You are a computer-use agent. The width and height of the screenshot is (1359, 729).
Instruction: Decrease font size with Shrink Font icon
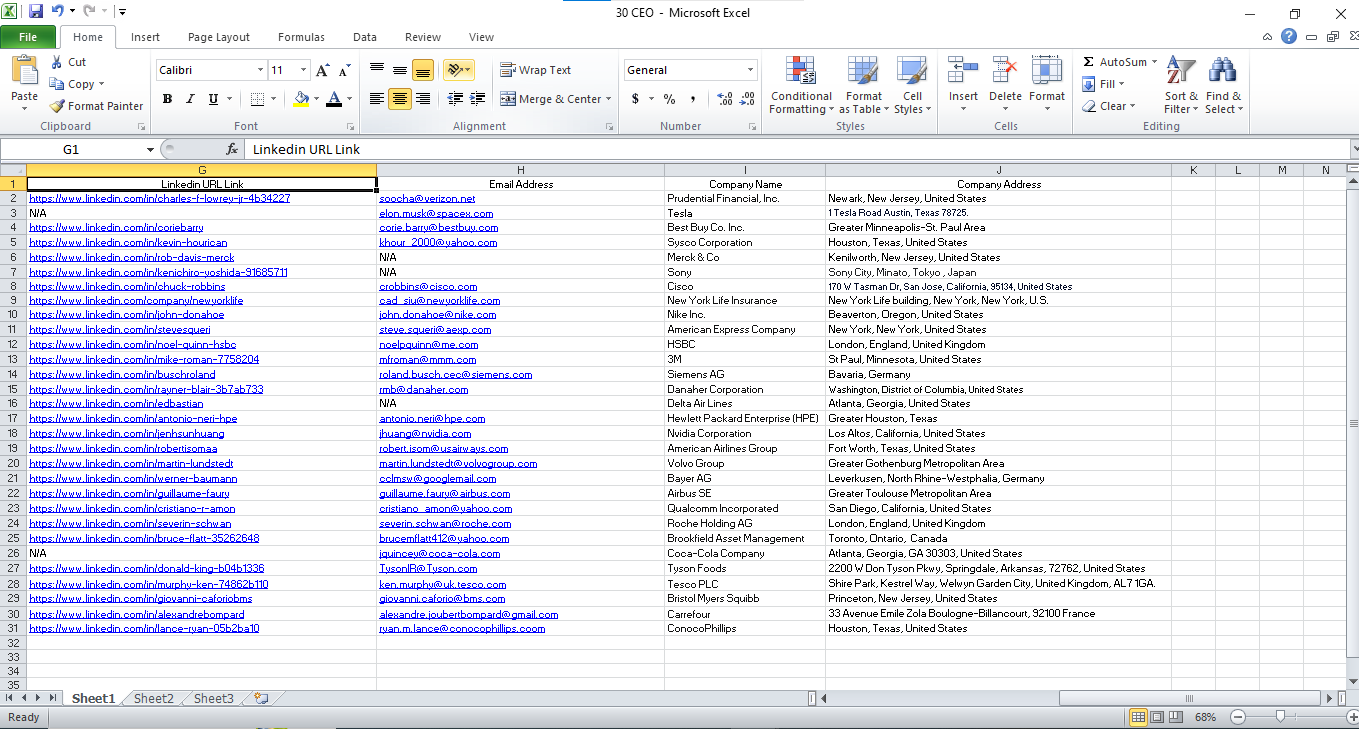point(345,70)
